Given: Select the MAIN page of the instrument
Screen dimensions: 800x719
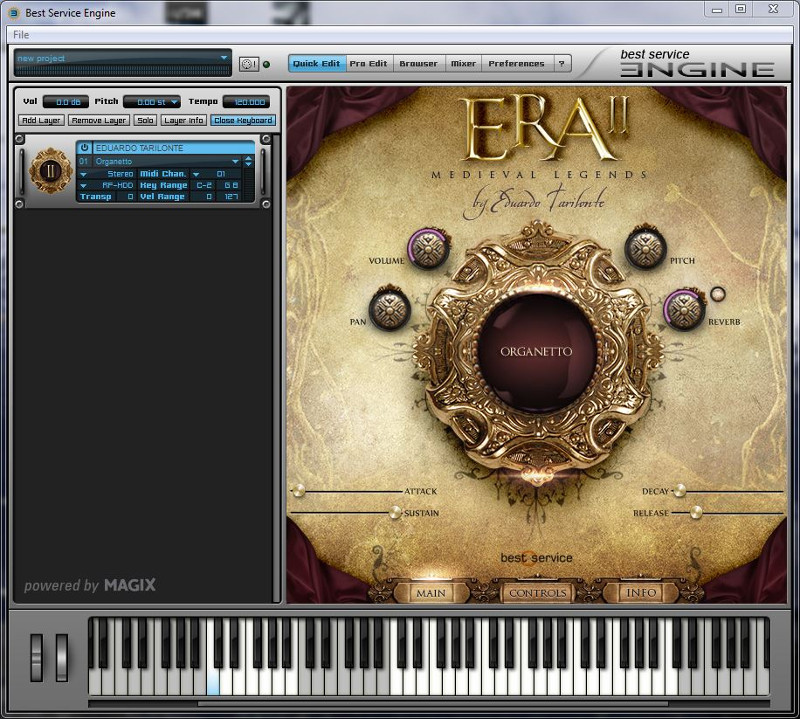Looking at the screenshot, I should (x=431, y=593).
